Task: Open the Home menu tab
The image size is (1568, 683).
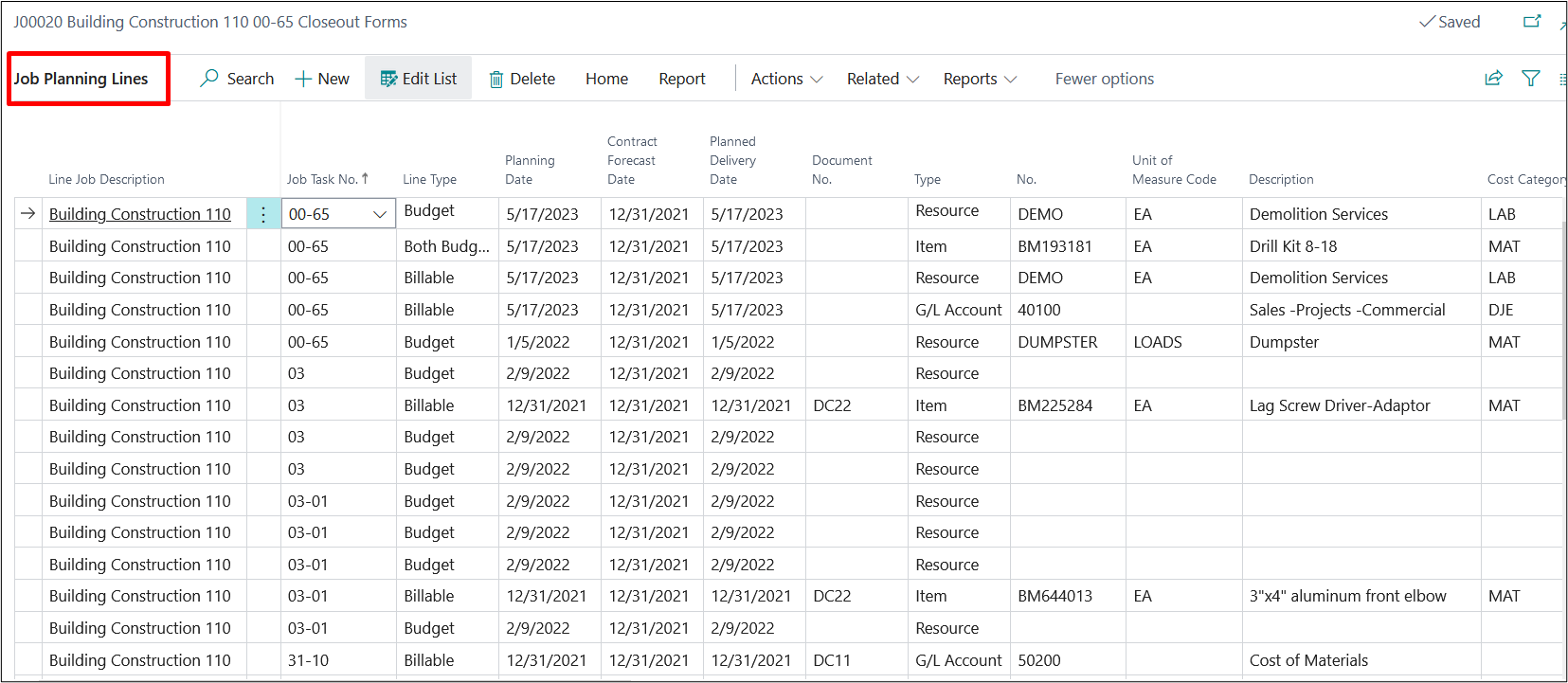Action: click(x=606, y=80)
